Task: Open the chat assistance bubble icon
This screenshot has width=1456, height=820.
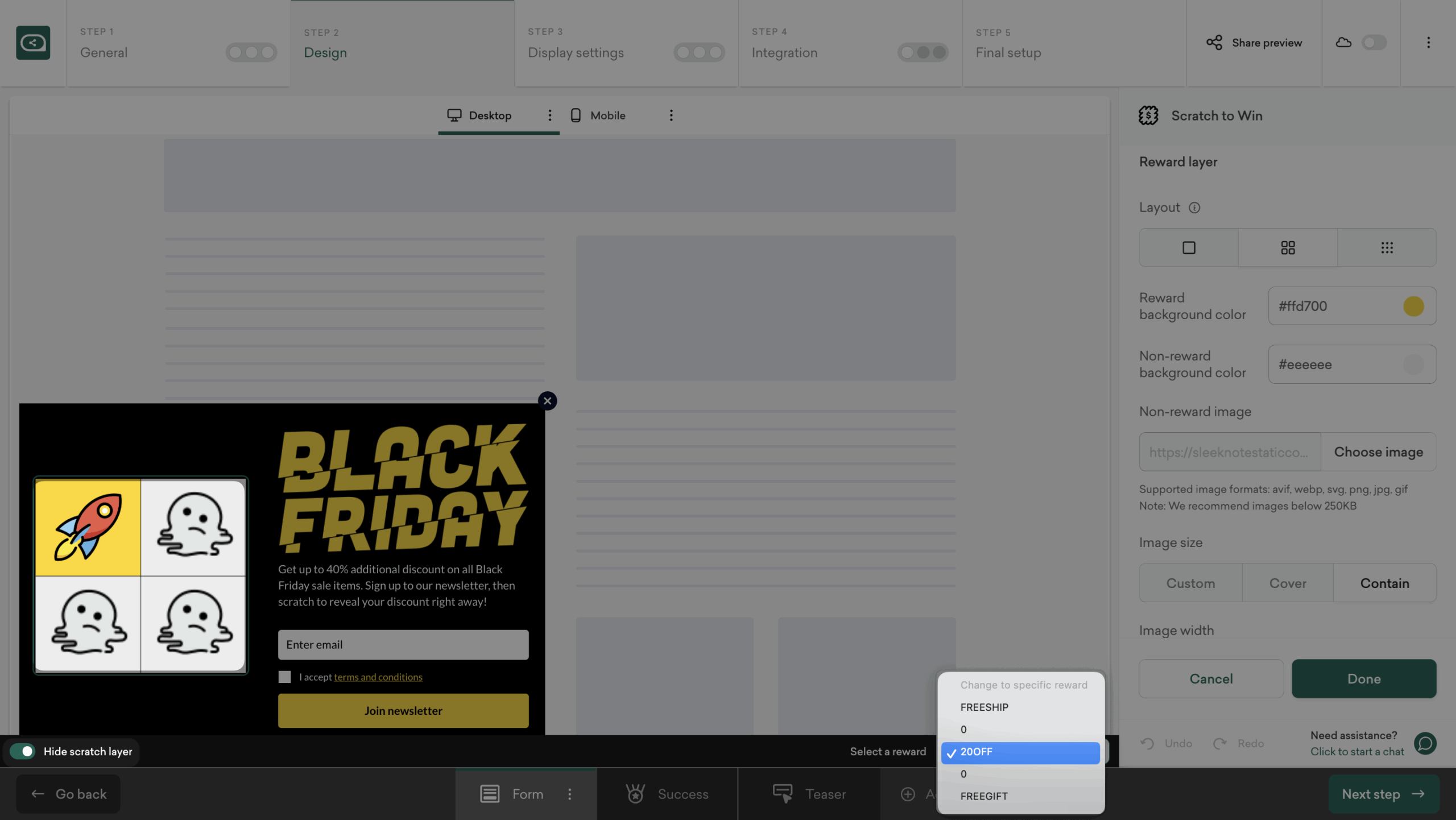Action: pyautogui.click(x=1425, y=743)
